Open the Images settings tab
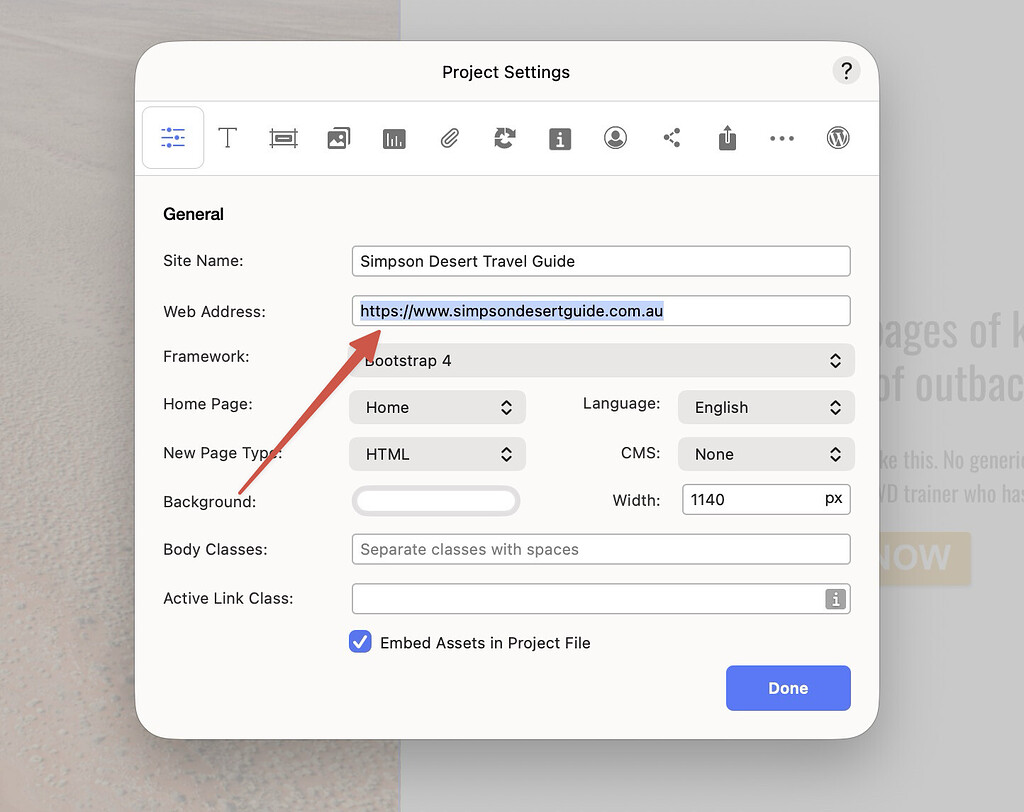 [x=338, y=138]
